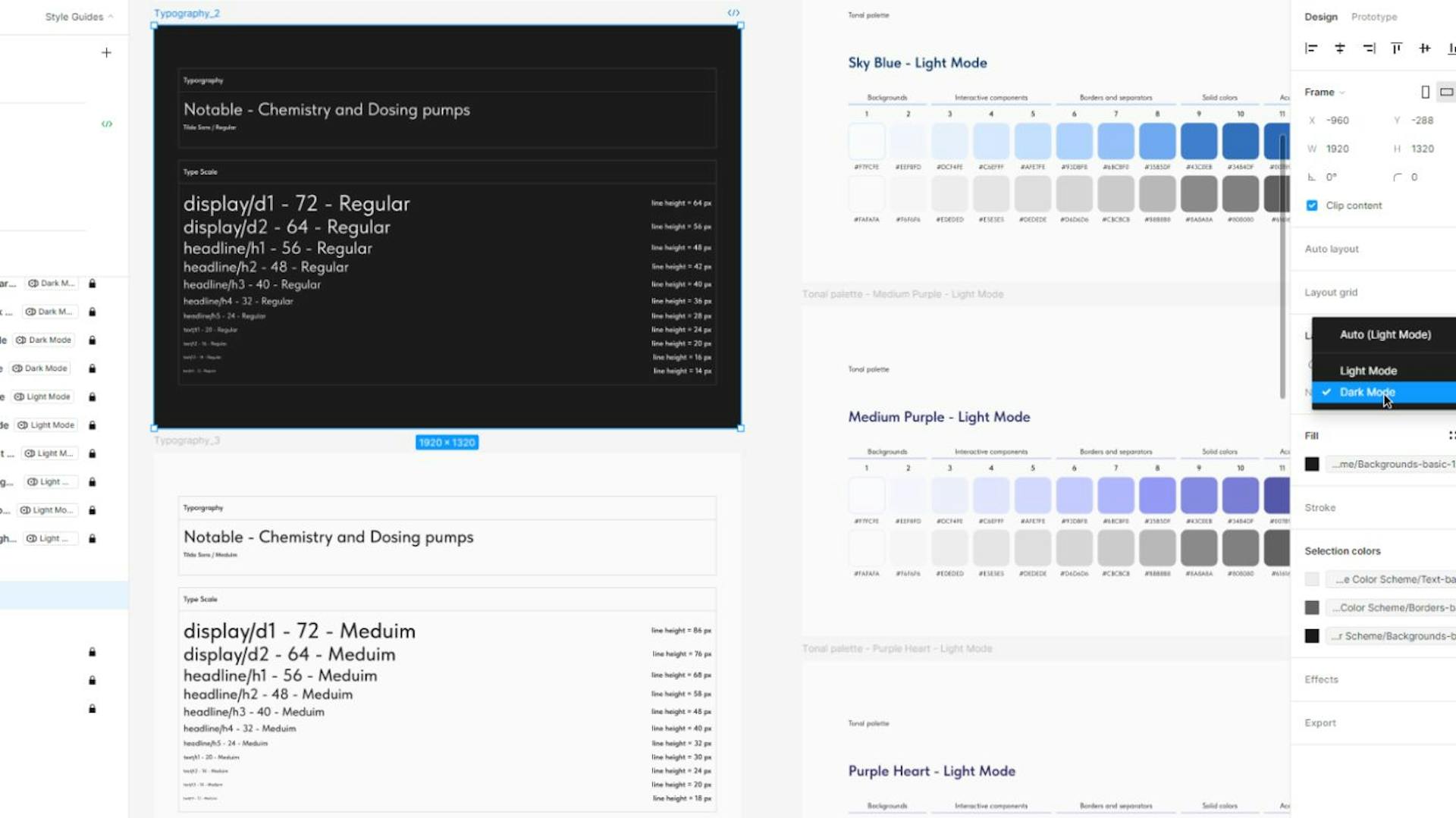Uncheck the Clip content checkbox

[1312, 205]
